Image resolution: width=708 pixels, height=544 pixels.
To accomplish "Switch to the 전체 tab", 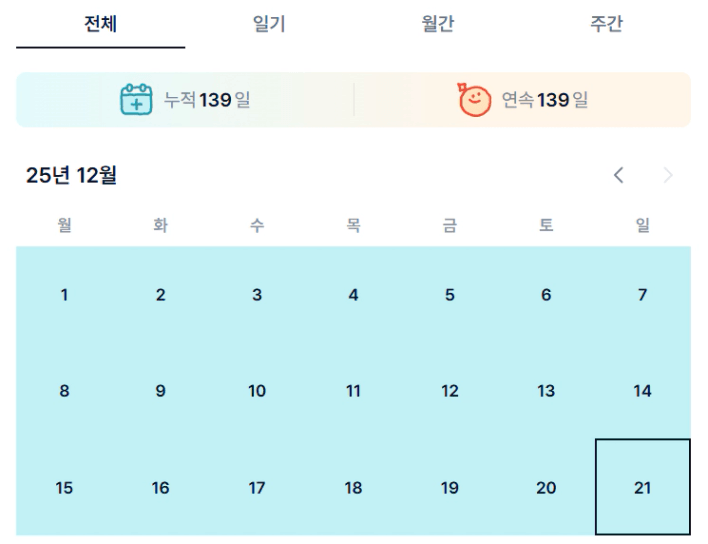I will pos(100,24).
